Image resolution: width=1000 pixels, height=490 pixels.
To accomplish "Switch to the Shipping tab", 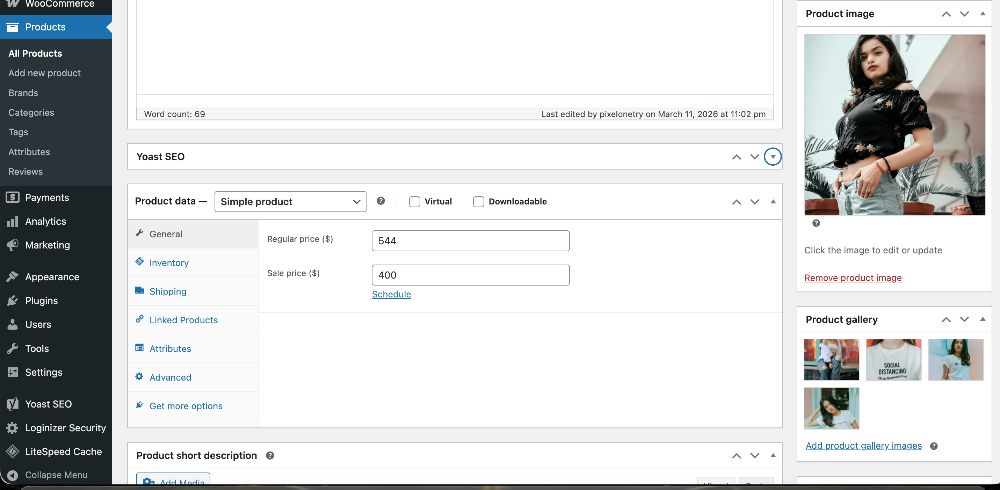I will click(x=193, y=292).
